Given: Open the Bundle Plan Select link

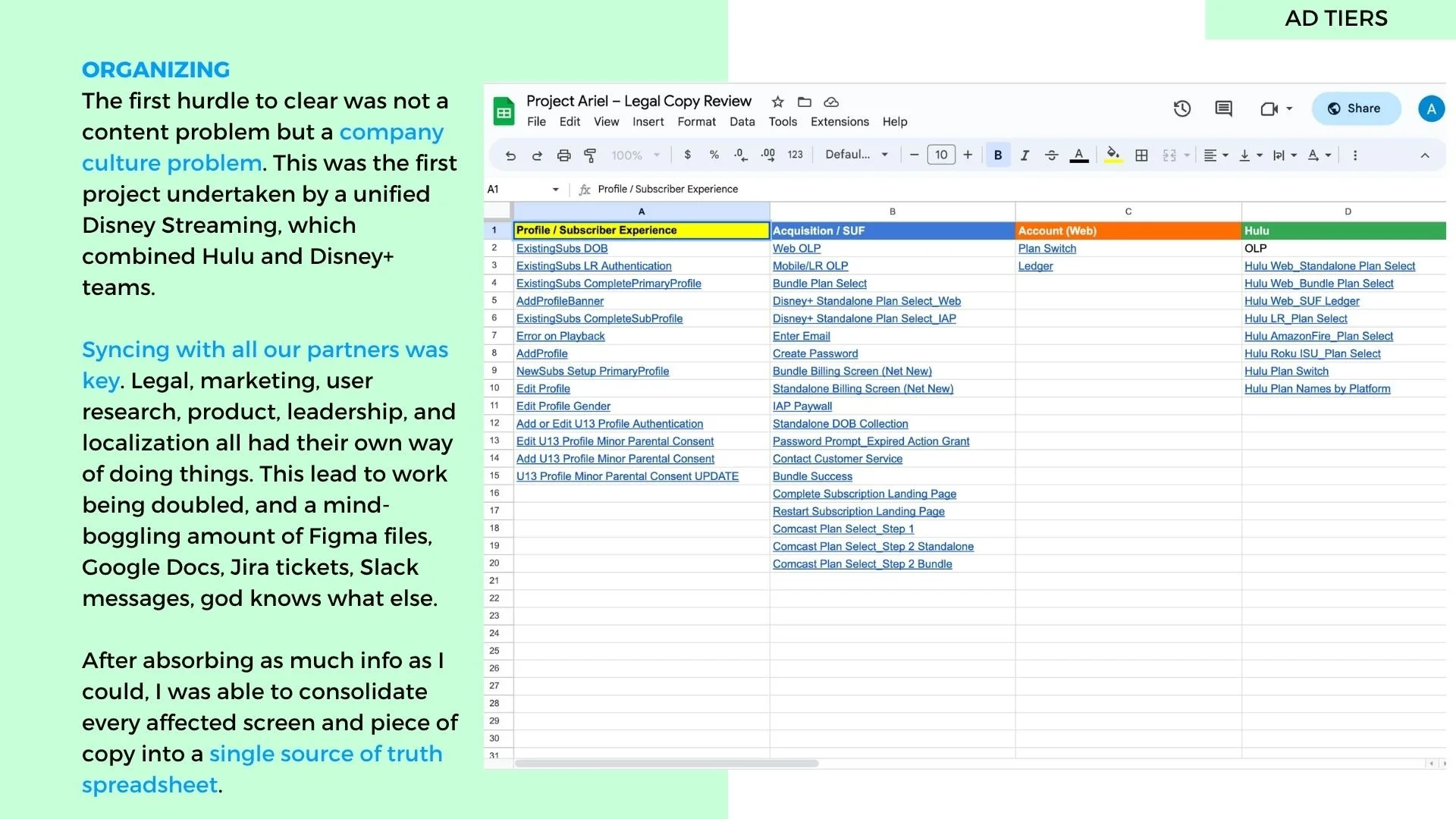Looking at the screenshot, I should [x=819, y=284].
